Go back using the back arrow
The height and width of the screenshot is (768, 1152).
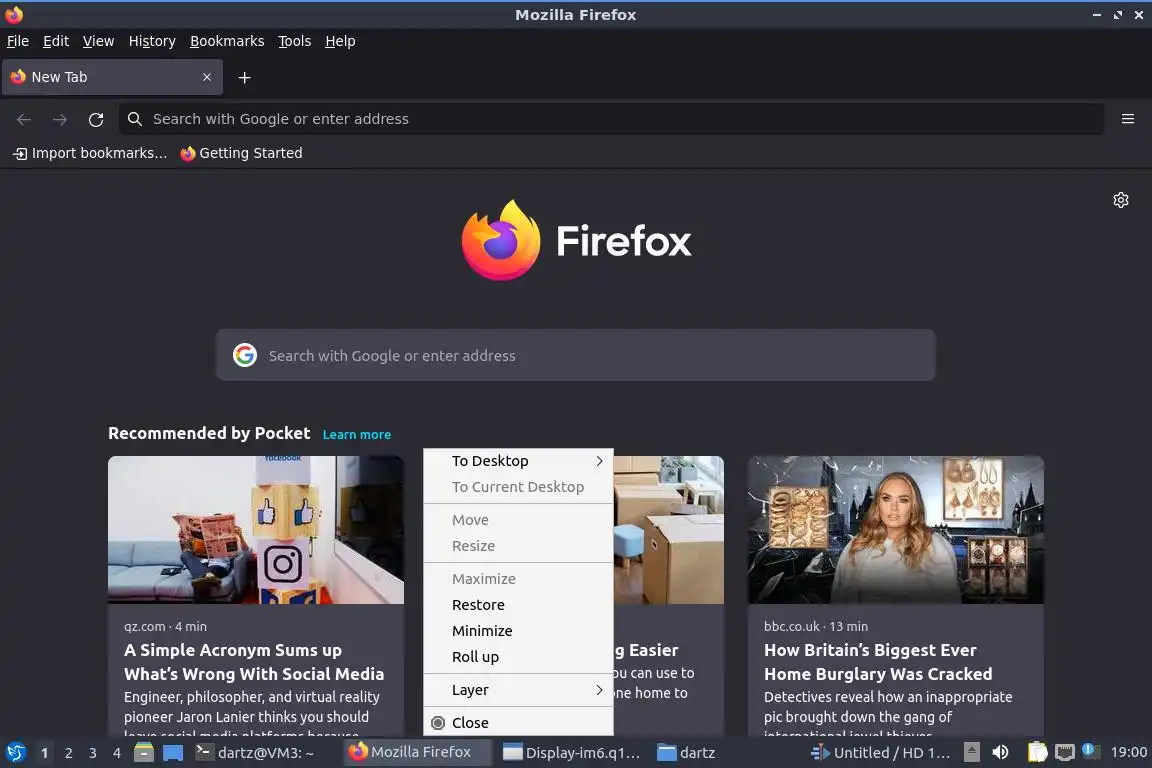click(24, 119)
